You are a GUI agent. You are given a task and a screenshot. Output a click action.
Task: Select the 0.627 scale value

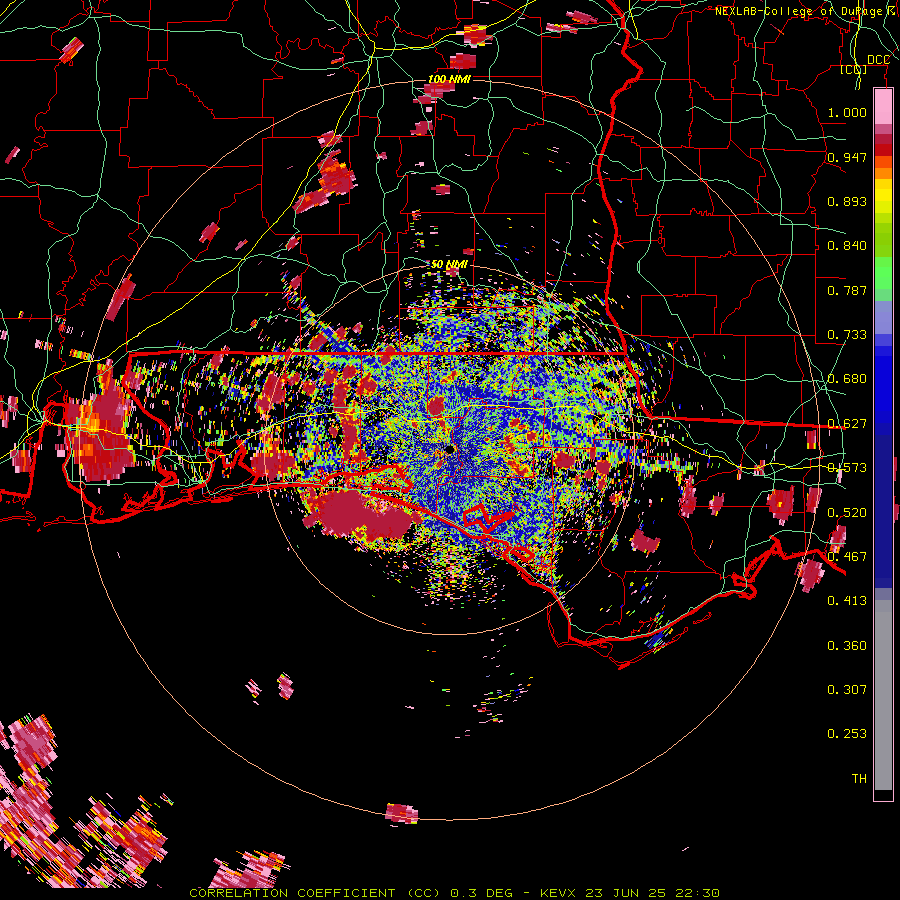tap(847, 424)
